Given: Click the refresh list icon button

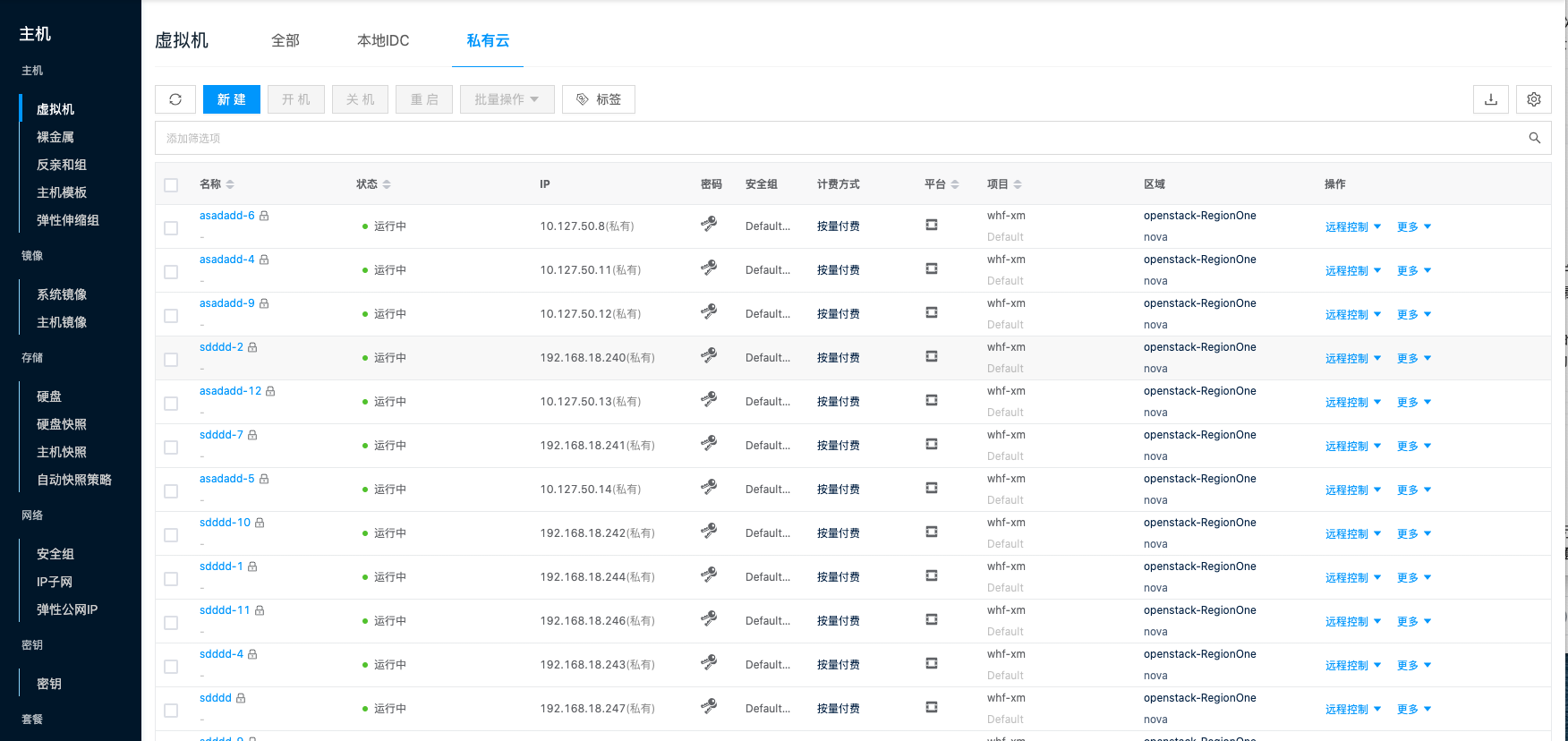Looking at the screenshot, I should 175,99.
